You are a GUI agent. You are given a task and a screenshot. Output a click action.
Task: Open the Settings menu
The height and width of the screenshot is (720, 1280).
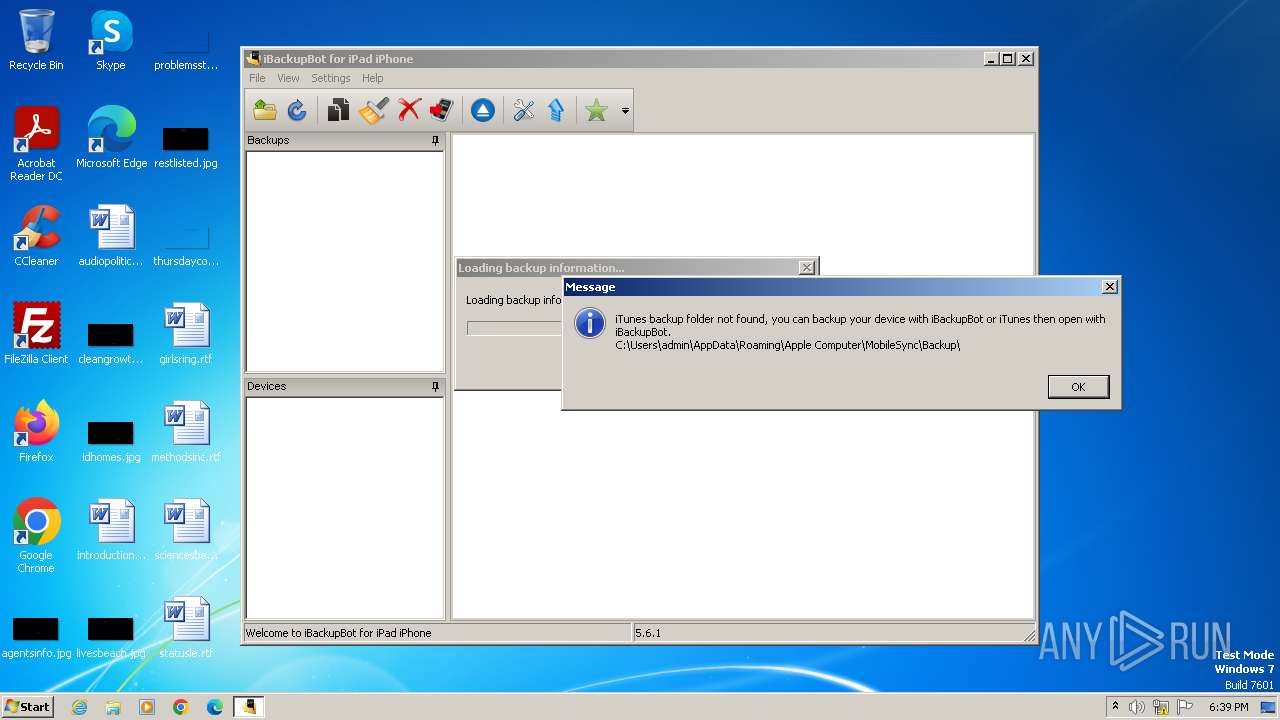point(331,78)
